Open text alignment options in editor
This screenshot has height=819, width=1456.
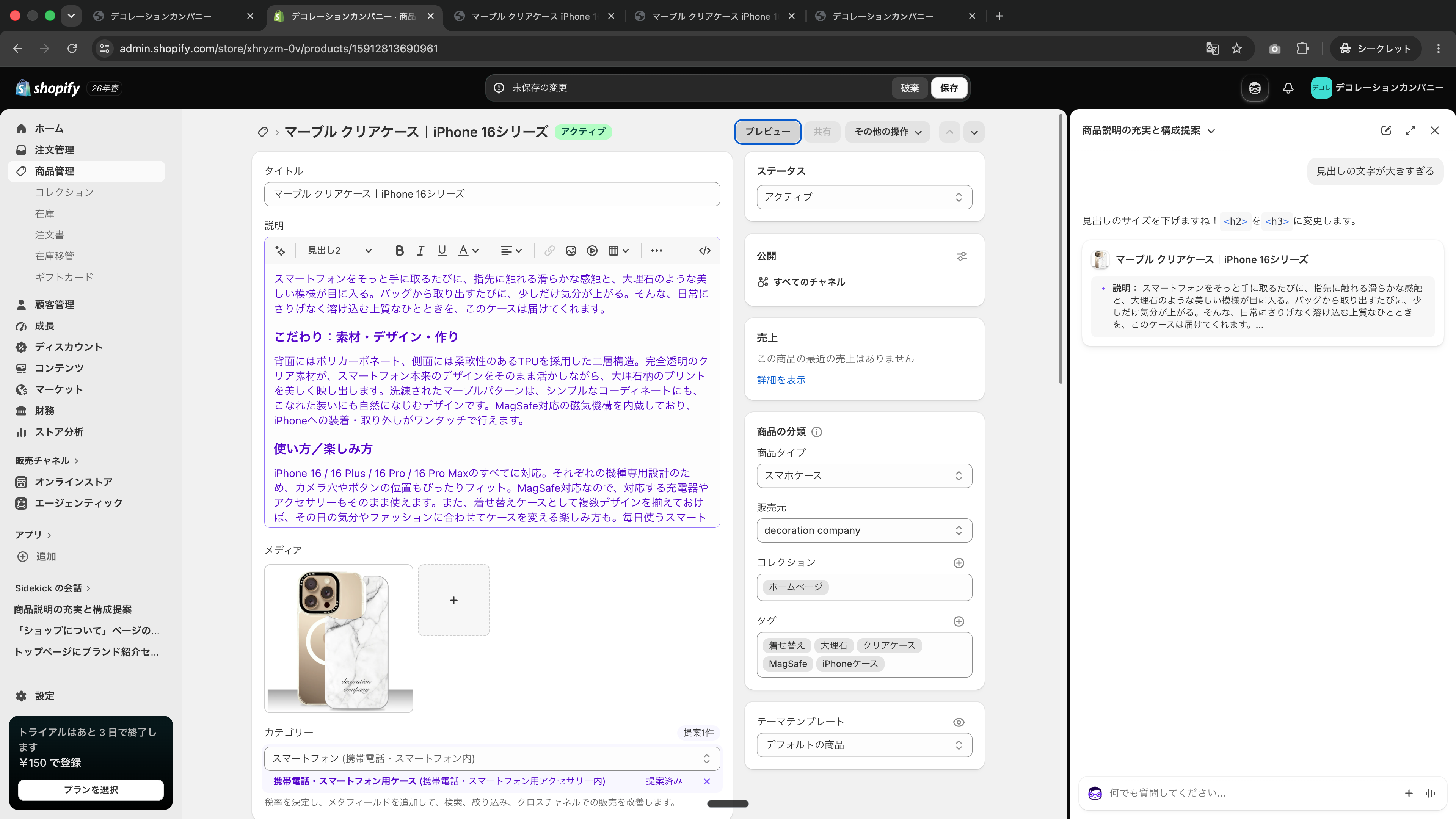(511, 251)
